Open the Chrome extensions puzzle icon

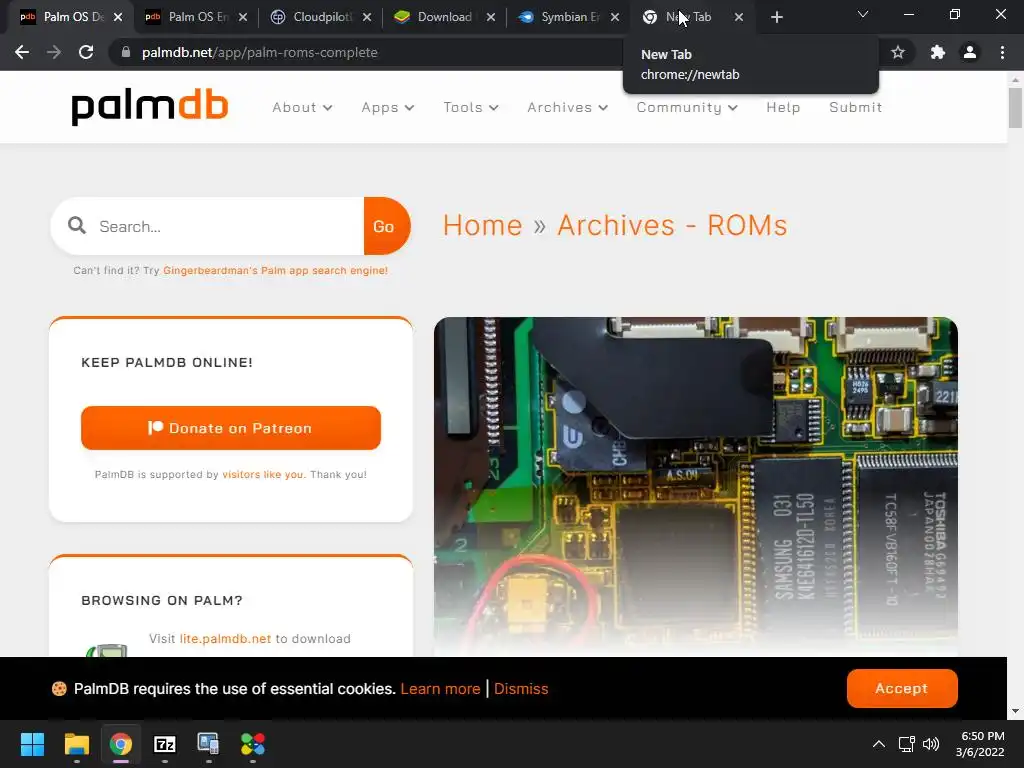click(x=937, y=52)
